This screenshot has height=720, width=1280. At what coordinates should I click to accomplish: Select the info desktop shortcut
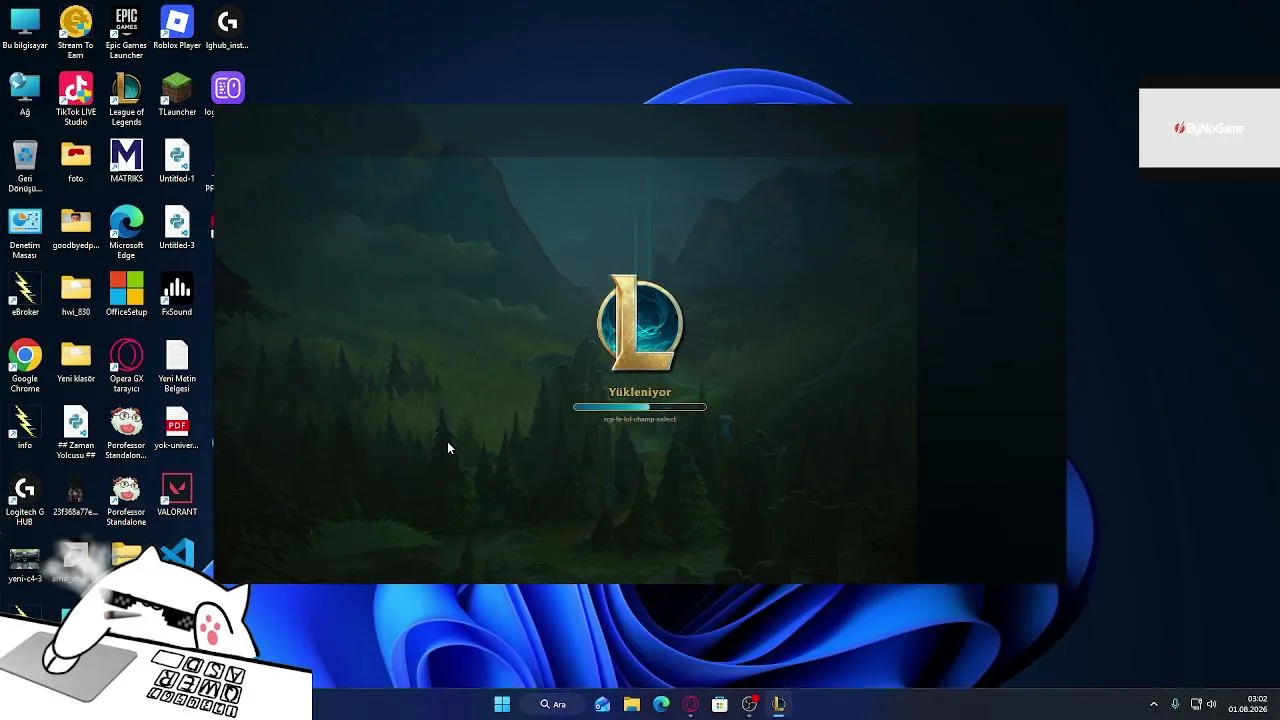pyautogui.click(x=25, y=428)
